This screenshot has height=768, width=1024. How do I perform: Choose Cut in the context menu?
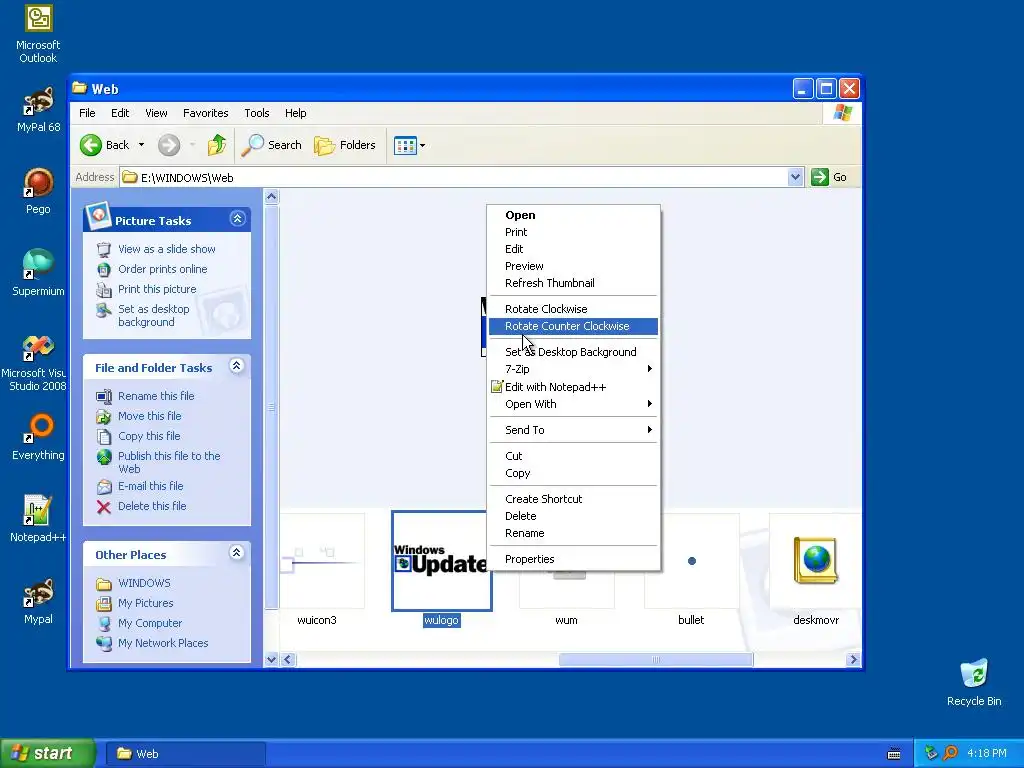pos(573,456)
